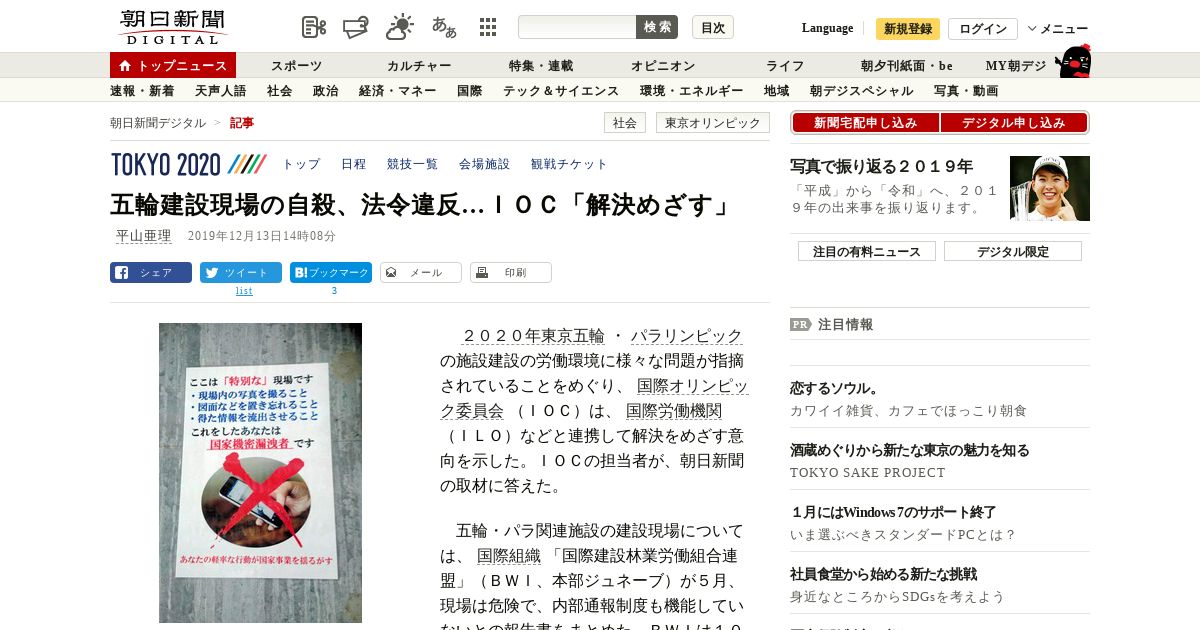Open 特集・連載 section

(x=541, y=65)
